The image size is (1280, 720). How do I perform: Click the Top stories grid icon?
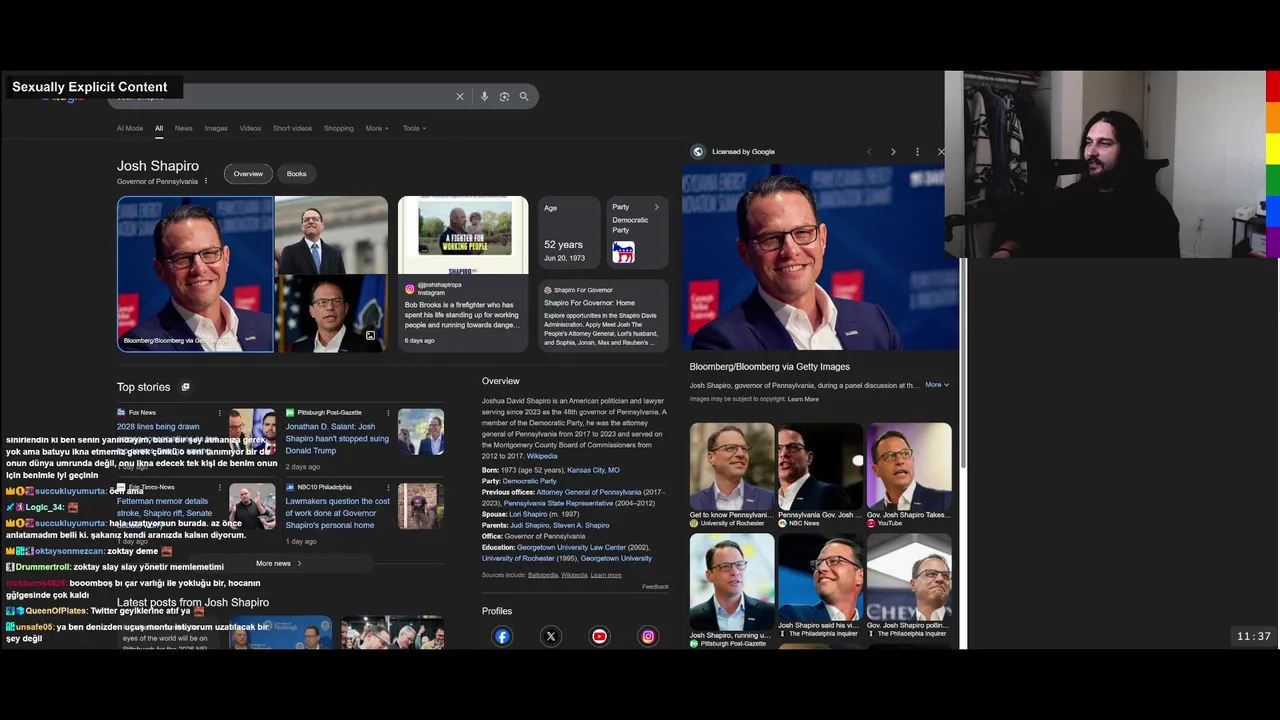coord(185,387)
